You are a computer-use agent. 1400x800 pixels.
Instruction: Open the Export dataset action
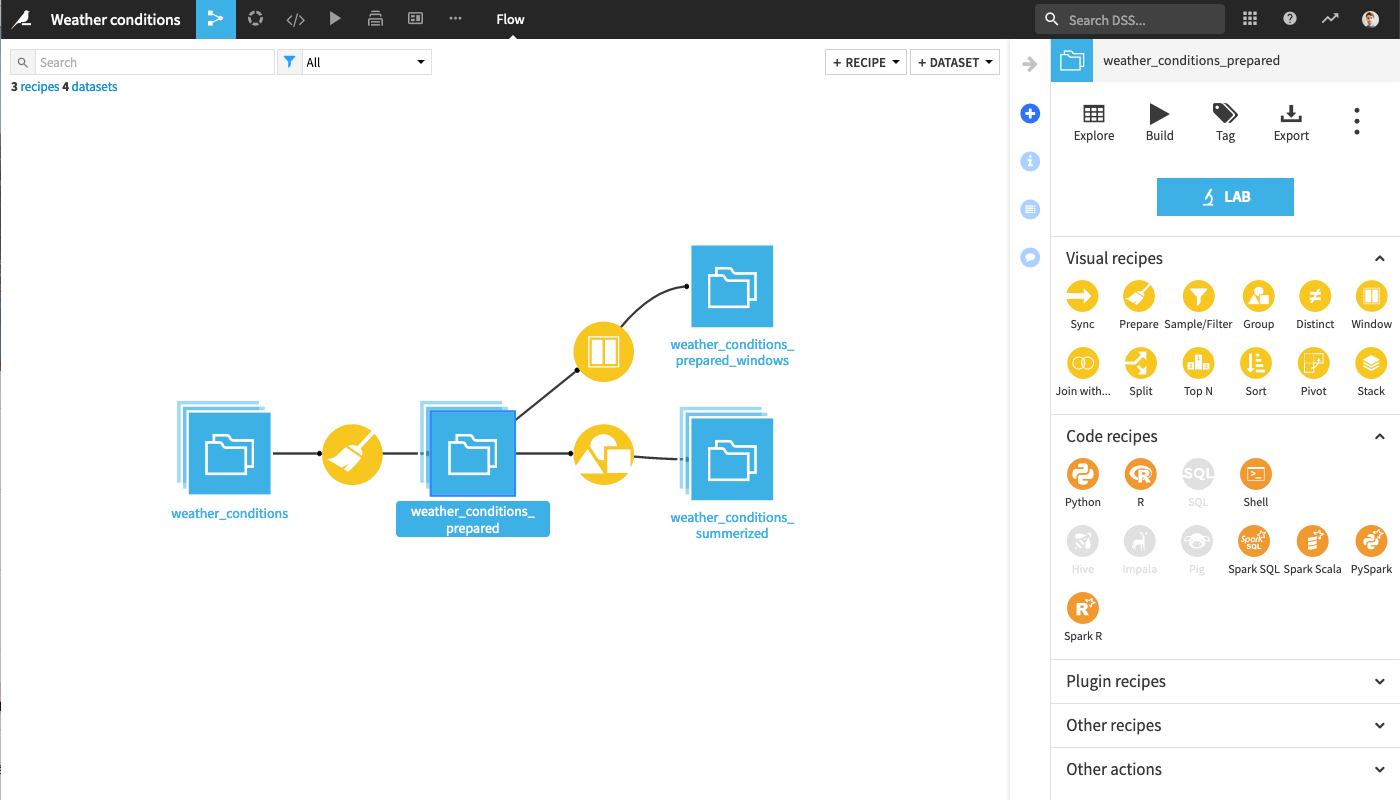tap(1291, 114)
